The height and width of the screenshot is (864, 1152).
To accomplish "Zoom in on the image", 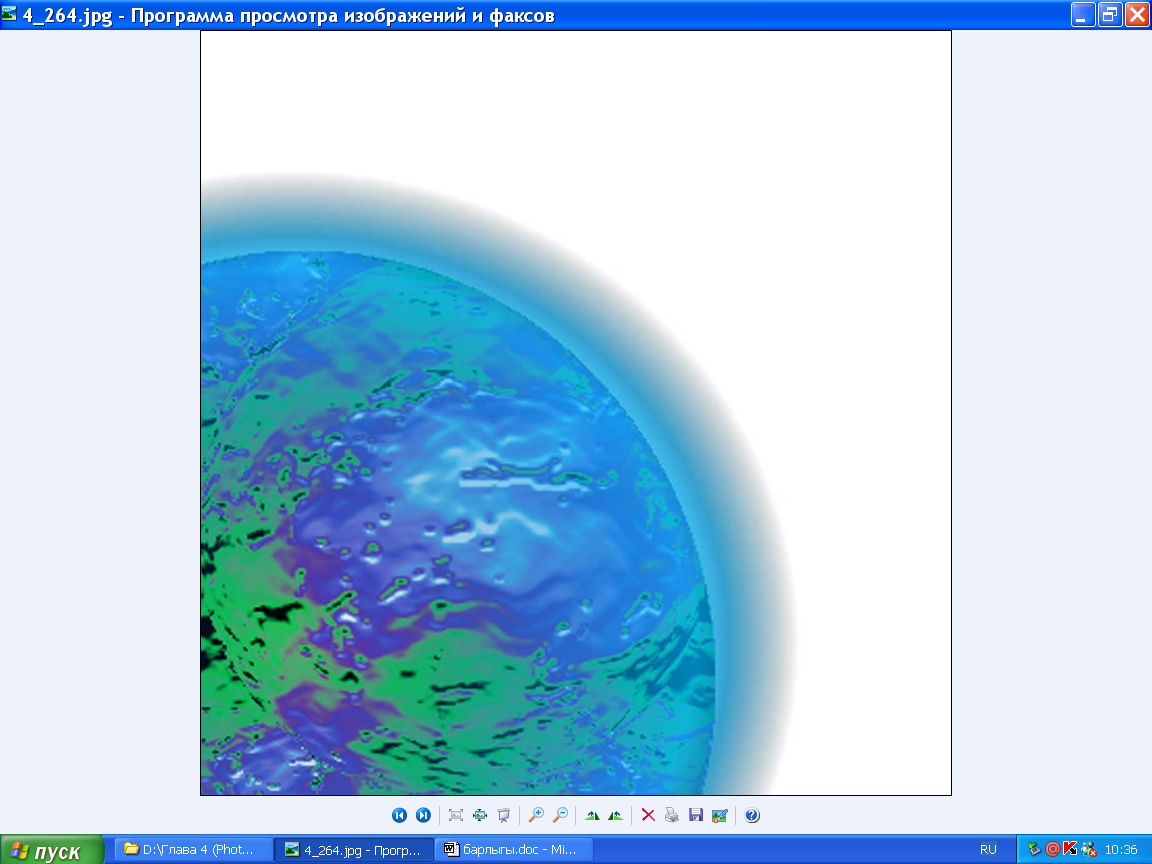I will pyautogui.click(x=536, y=815).
